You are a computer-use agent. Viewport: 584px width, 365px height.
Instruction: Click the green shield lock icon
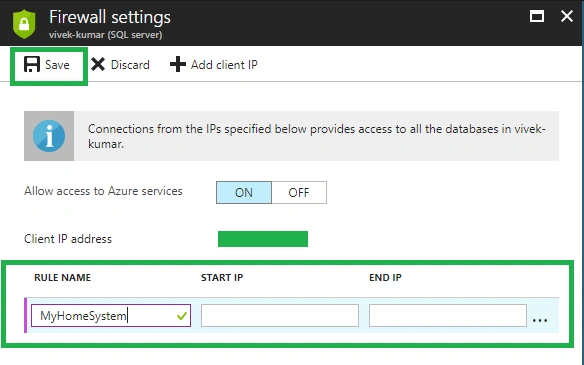[x=24, y=25]
